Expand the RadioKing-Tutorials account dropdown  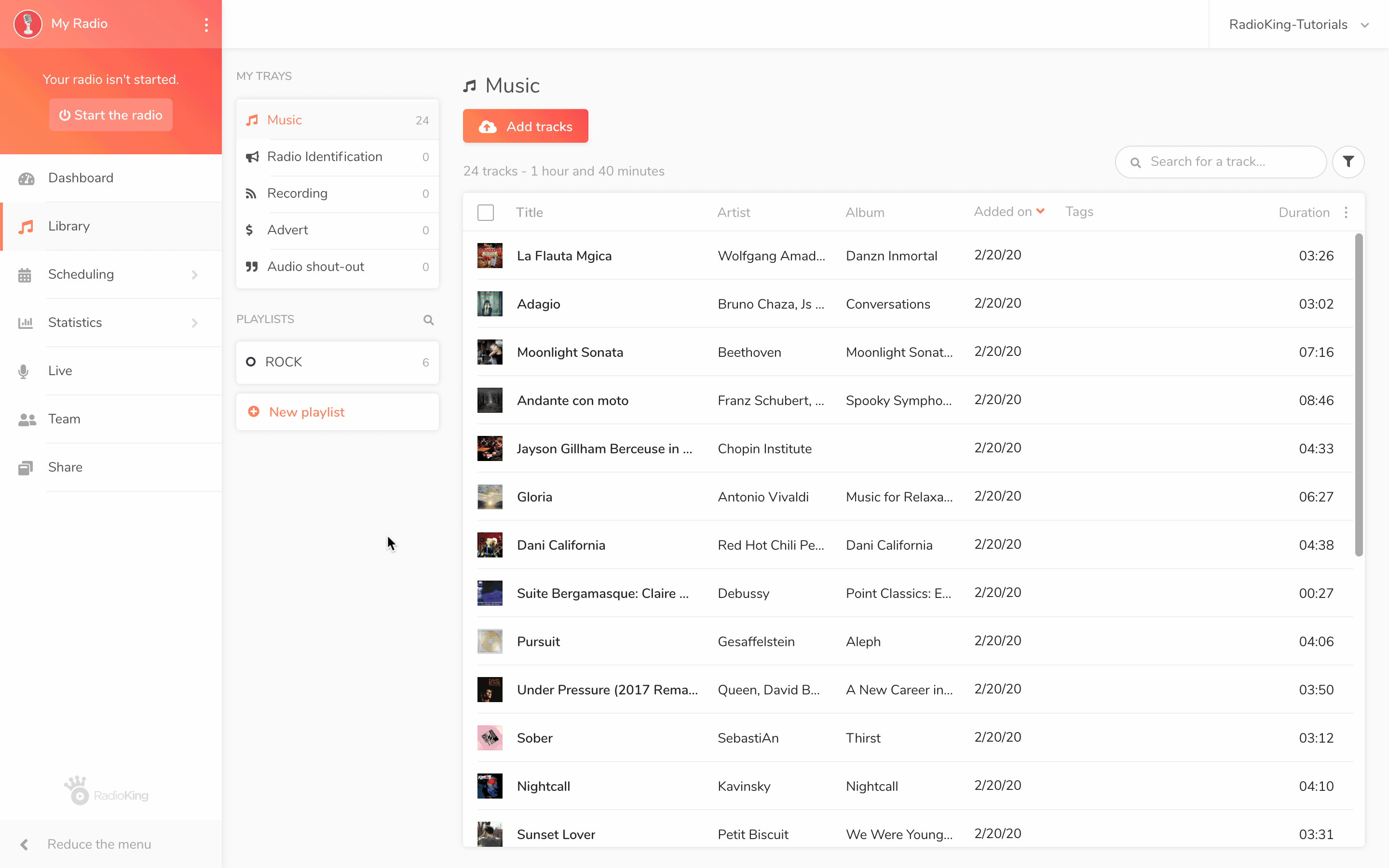[x=1365, y=25]
